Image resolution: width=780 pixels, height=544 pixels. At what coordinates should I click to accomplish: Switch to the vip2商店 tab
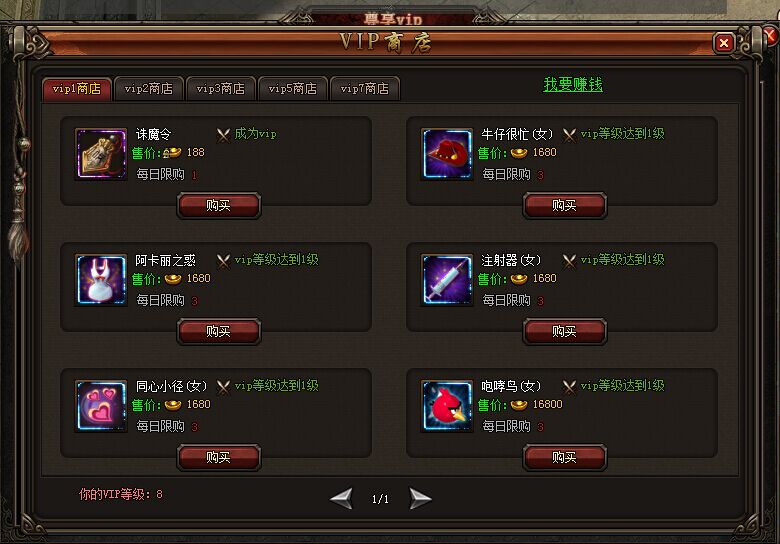[149, 89]
